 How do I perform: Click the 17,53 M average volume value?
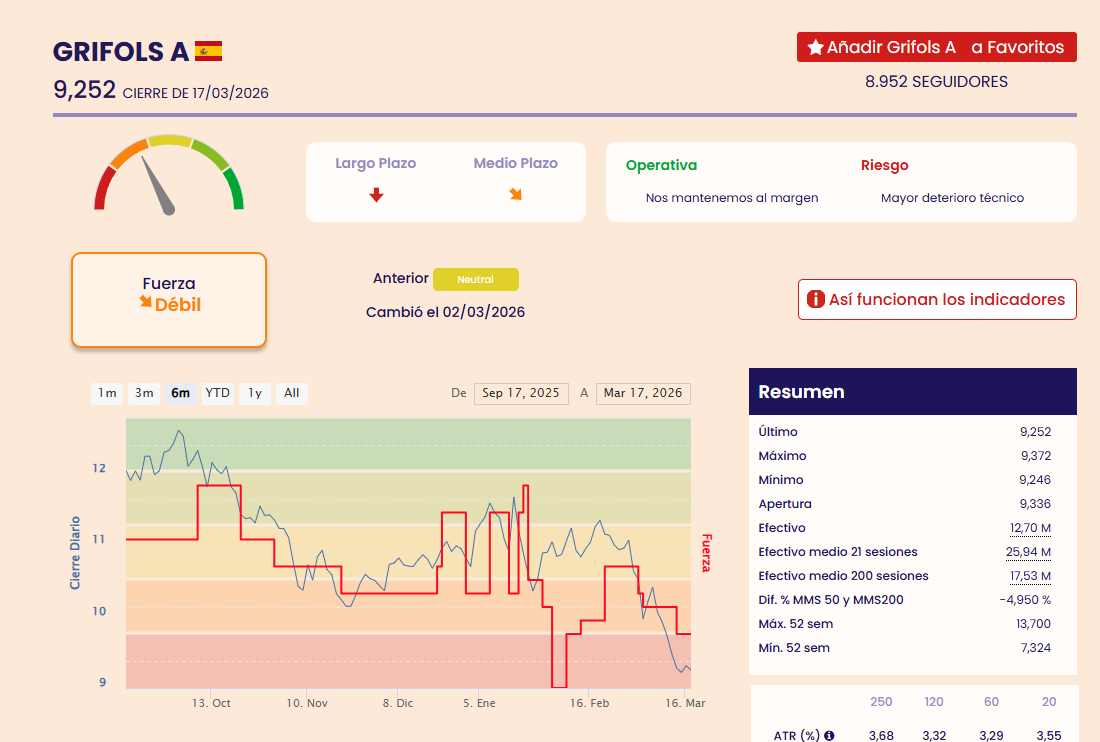click(1031, 576)
